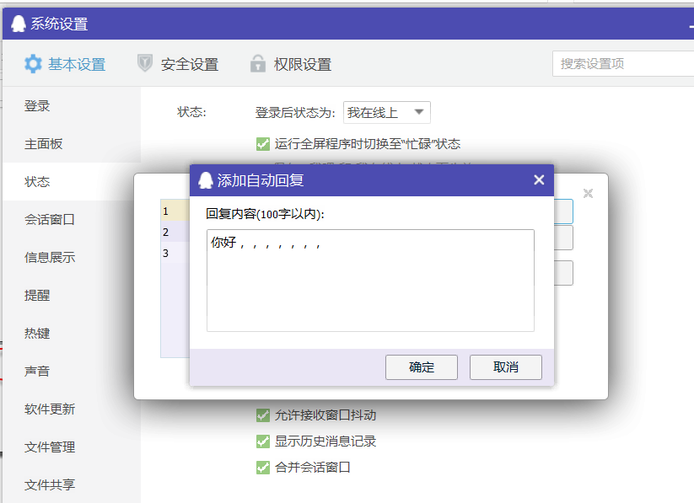Click the penguin icon in 添加自动回复 dialog title
The image size is (694, 503).
[205, 180]
